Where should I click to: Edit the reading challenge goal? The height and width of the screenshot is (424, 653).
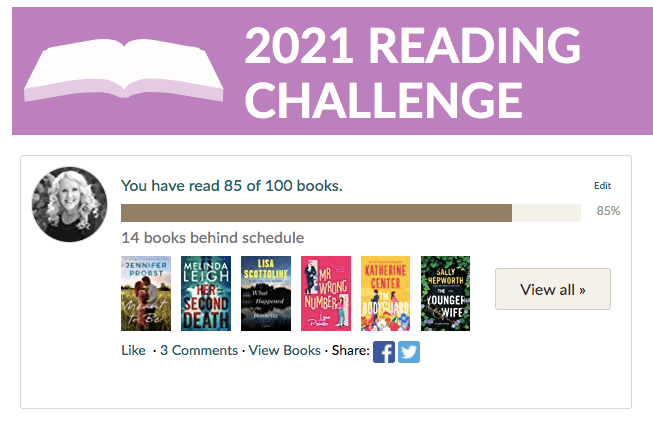pos(602,186)
